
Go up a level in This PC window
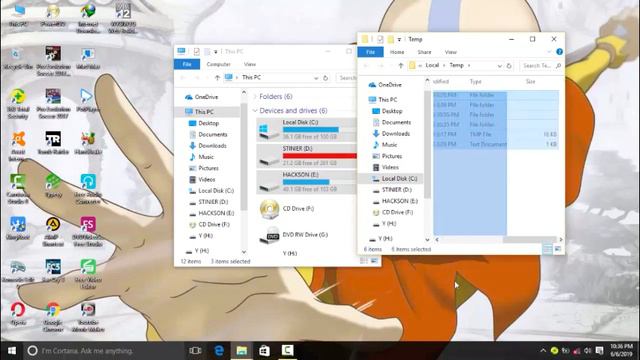coord(217,78)
